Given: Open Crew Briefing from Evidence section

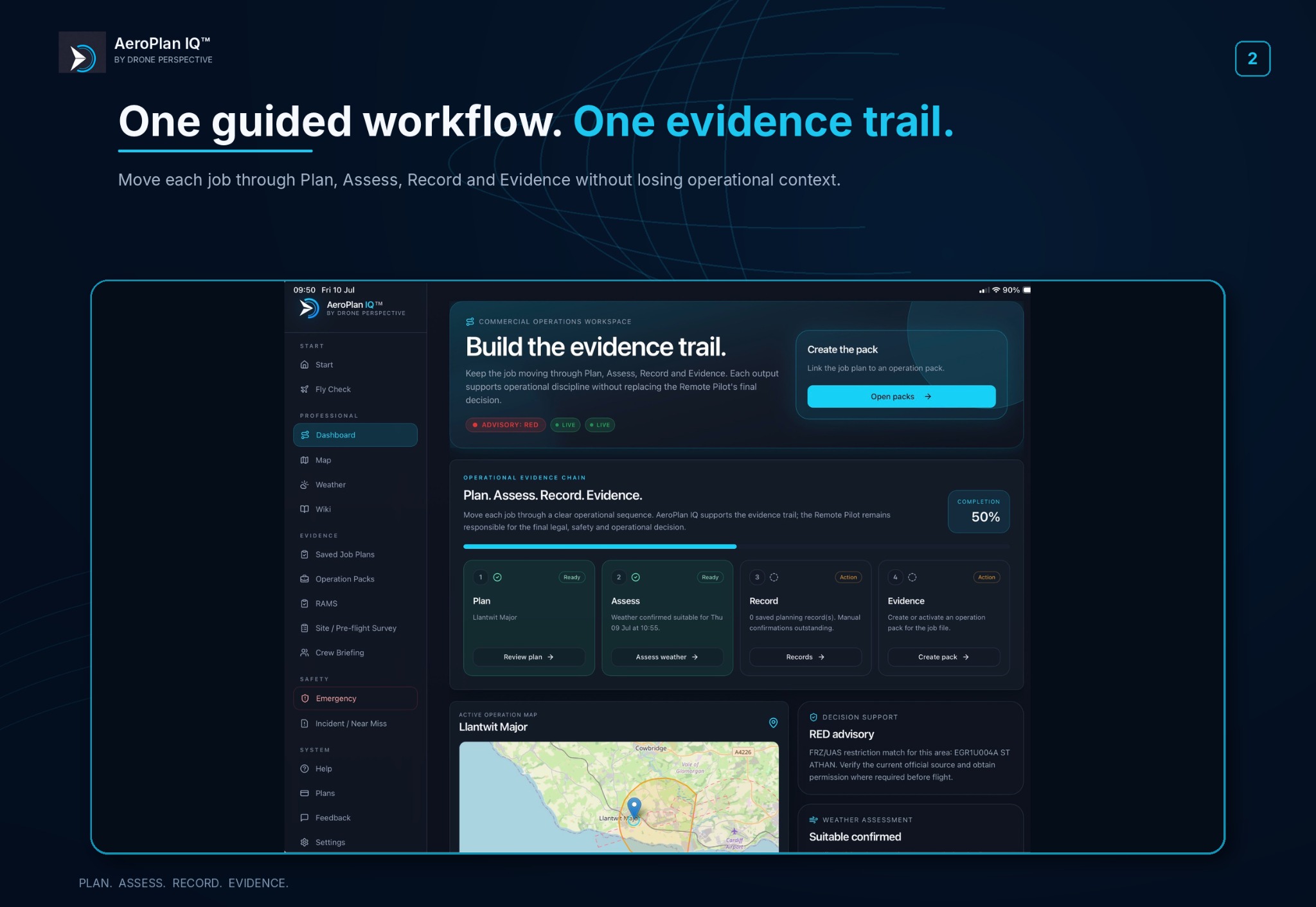Looking at the screenshot, I should (355, 652).
